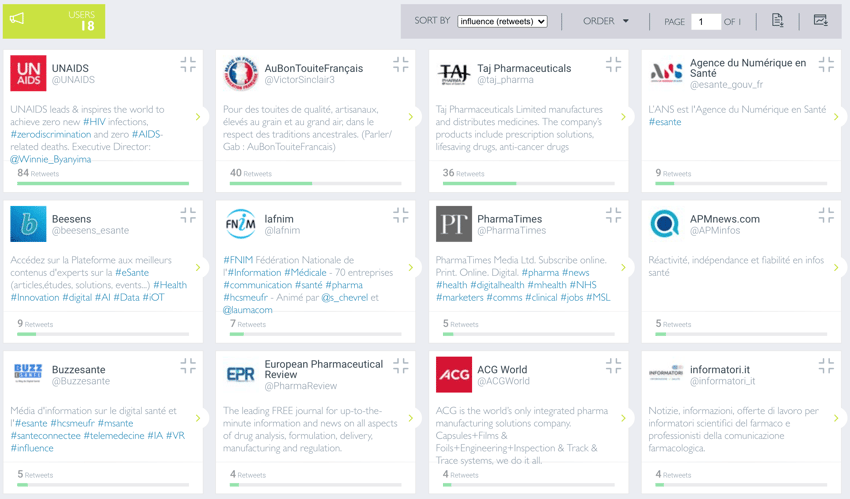Open the #telemedecine hashtag link
The height and width of the screenshot is (499, 850).
point(114,436)
